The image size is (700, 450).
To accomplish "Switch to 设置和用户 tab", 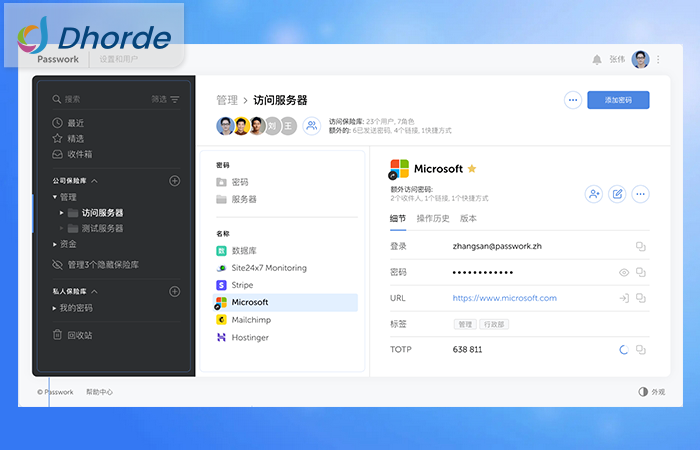I will coord(118,59).
